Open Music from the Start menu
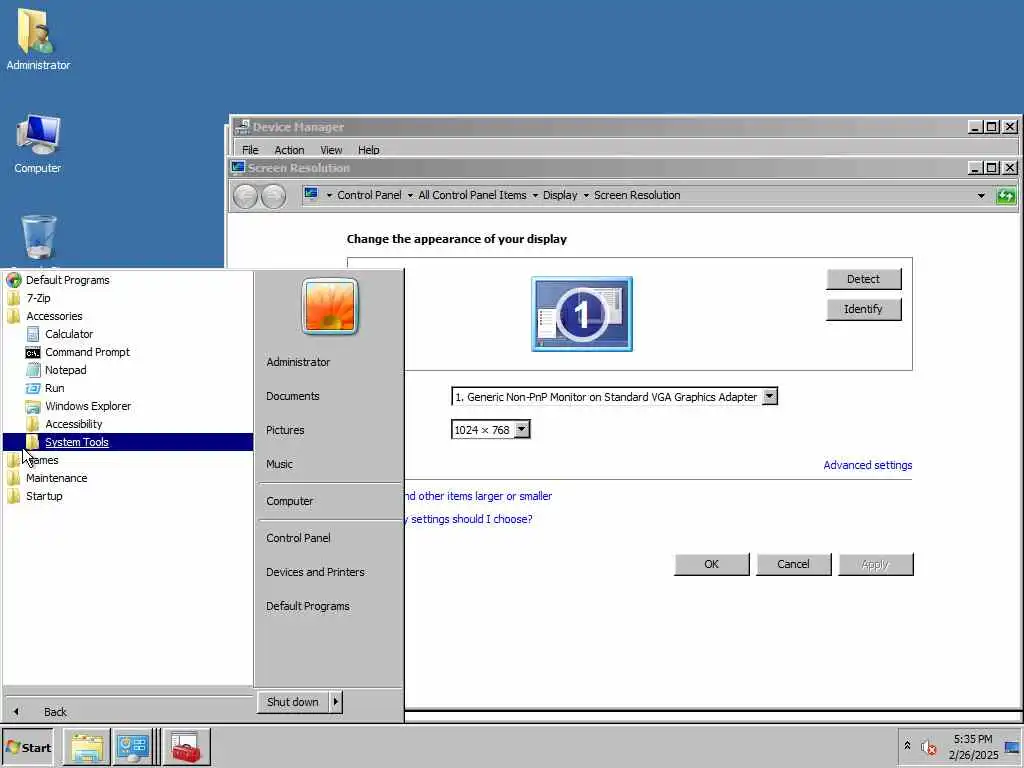 279,464
